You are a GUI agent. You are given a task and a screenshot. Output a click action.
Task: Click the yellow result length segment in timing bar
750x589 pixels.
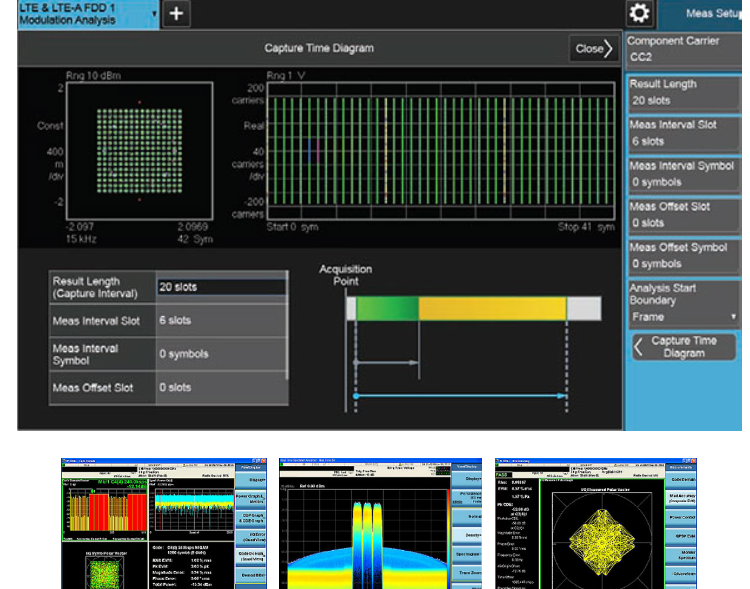click(492, 308)
